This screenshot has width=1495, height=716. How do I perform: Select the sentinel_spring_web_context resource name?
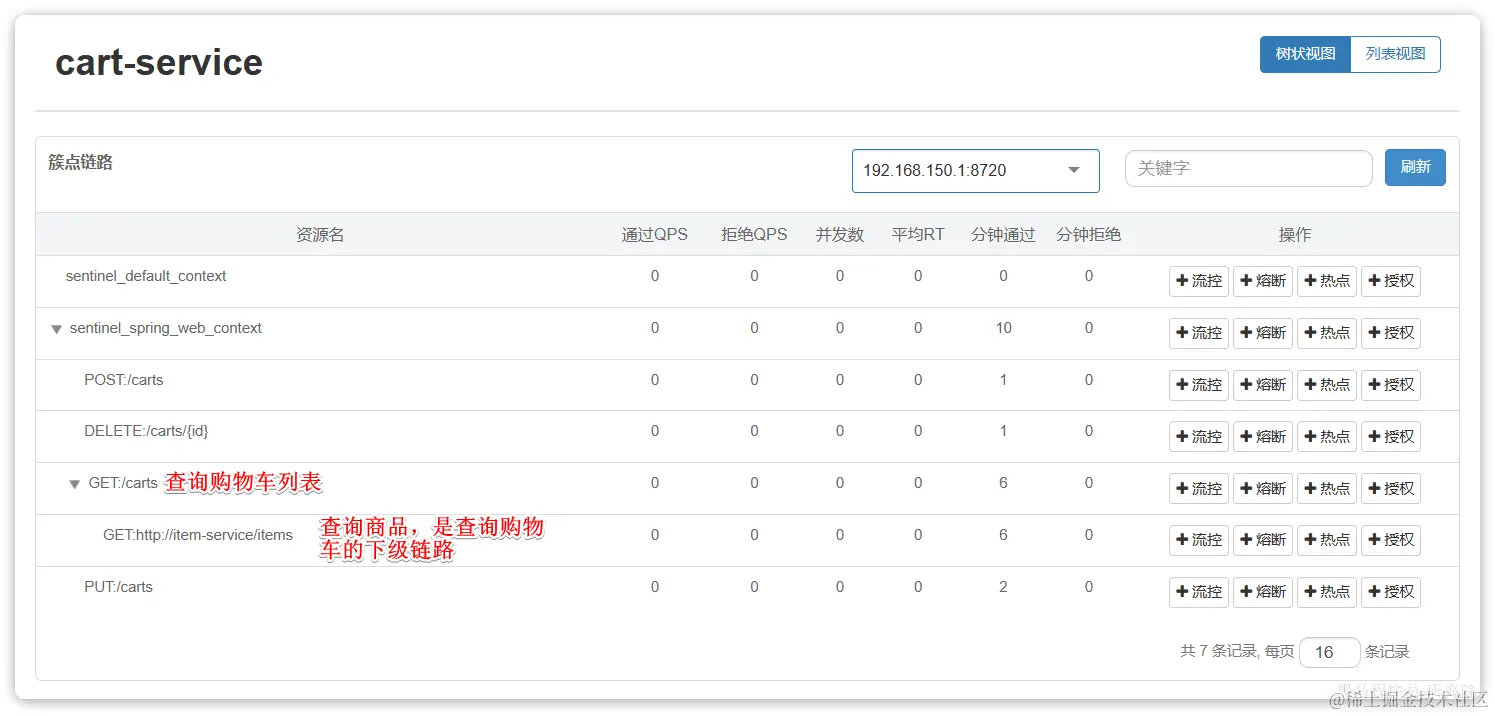click(x=166, y=328)
